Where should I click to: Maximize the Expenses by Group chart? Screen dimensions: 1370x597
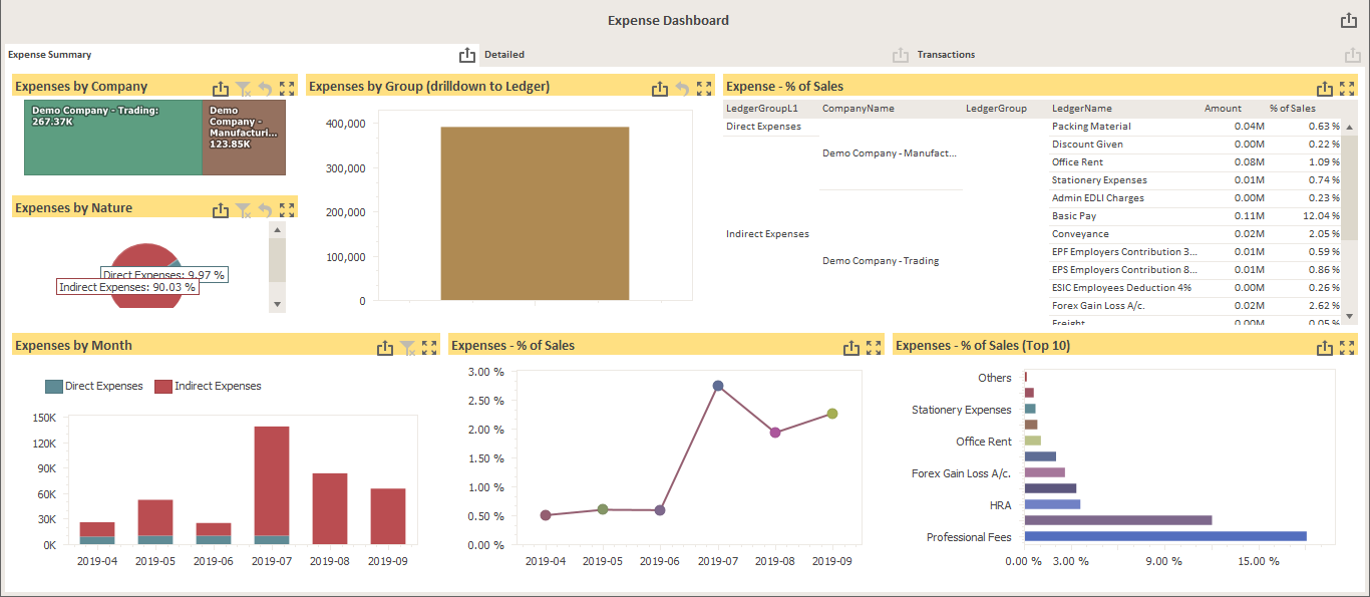pyautogui.click(x=704, y=87)
